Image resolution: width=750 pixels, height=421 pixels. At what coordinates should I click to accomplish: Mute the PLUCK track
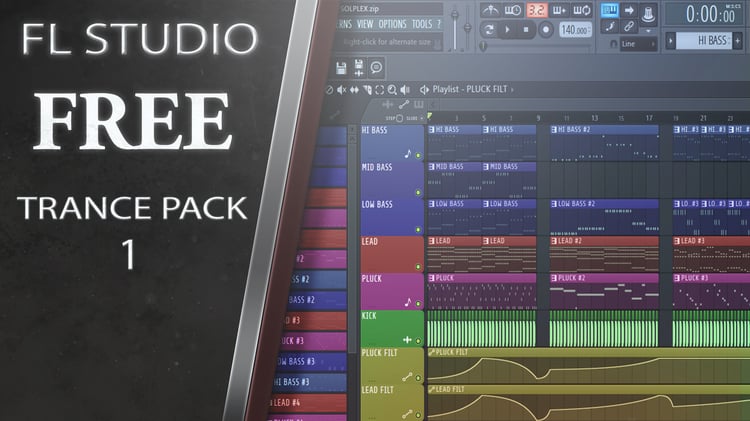418,303
